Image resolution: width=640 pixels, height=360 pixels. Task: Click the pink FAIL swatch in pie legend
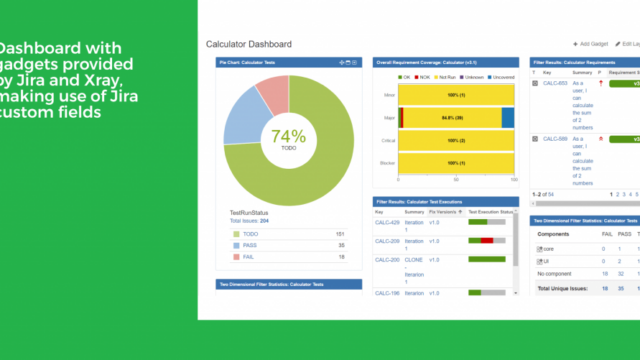[236, 257]
